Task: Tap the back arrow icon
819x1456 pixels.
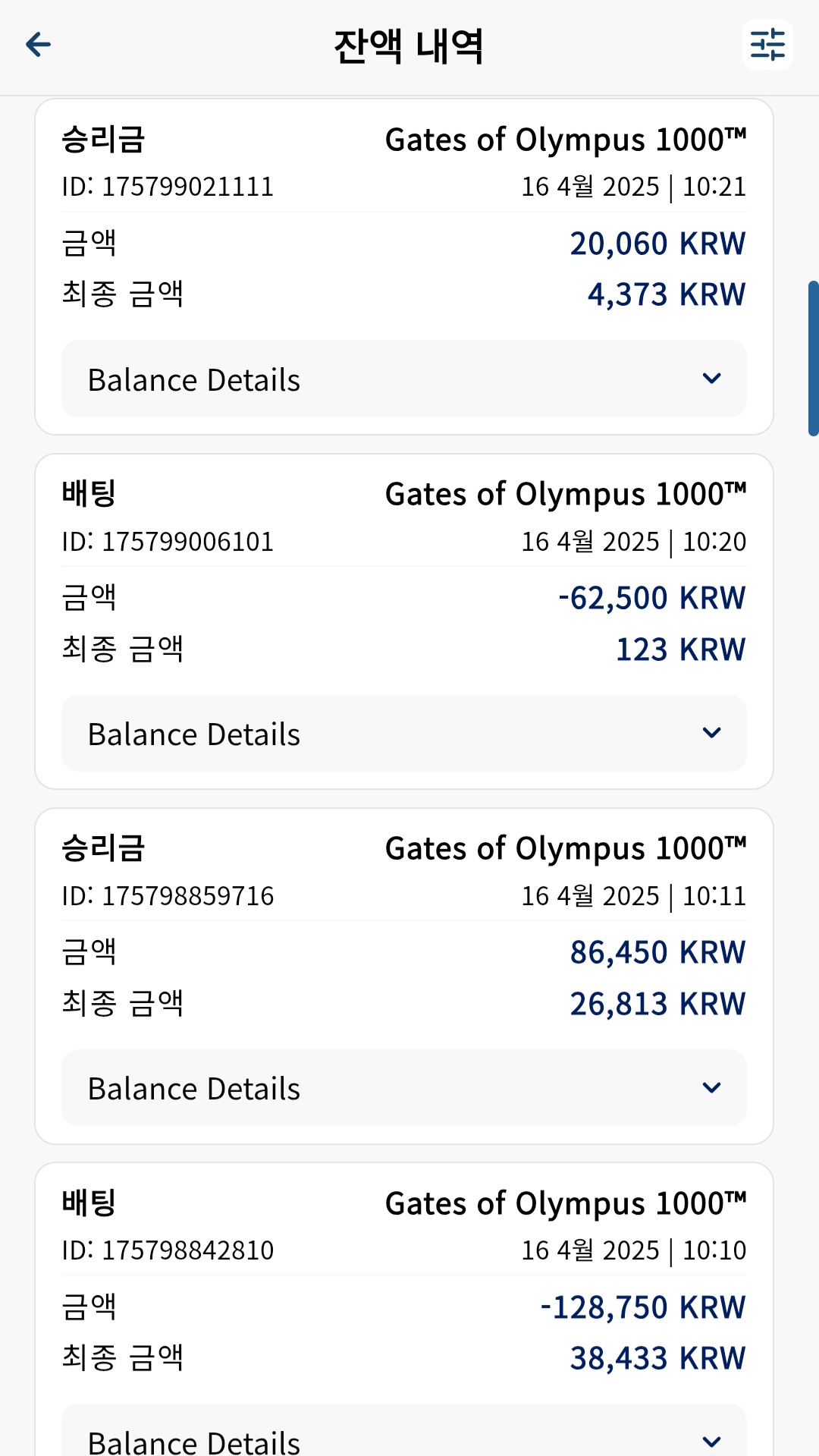Action: [38, 45]
